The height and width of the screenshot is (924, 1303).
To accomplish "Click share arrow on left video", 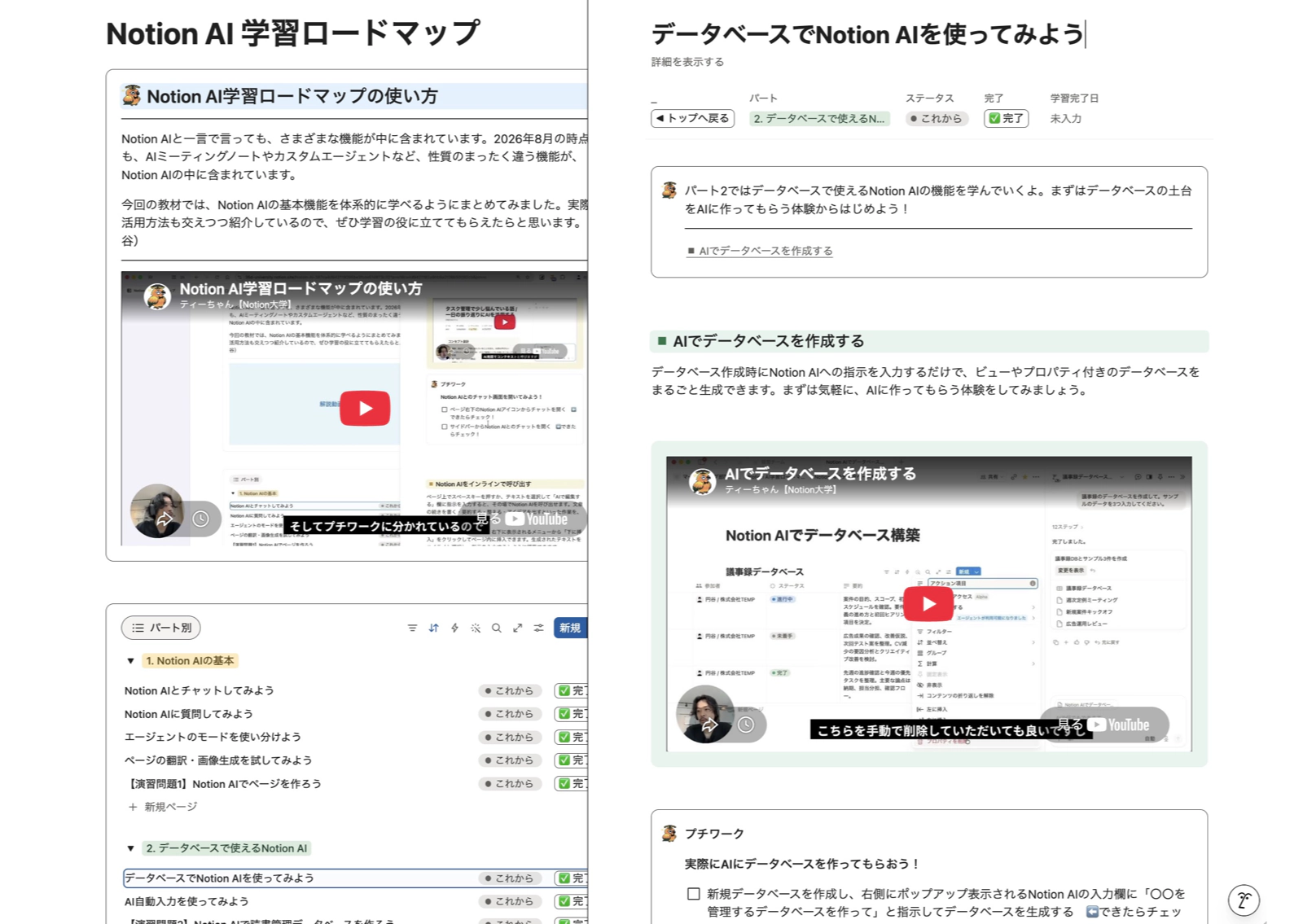I will [x=165, y=519].
